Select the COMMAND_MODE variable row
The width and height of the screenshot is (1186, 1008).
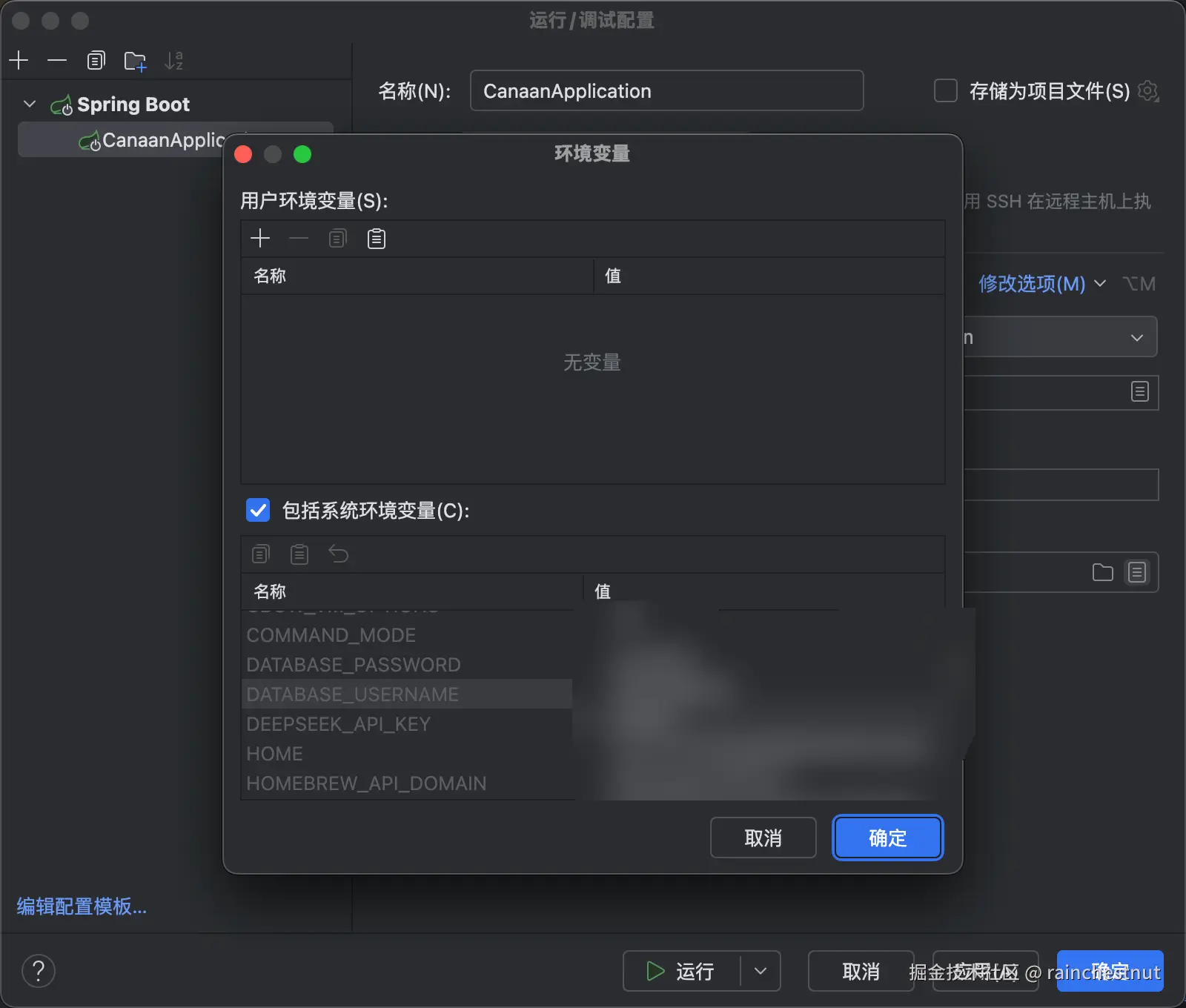coord(407,635)
